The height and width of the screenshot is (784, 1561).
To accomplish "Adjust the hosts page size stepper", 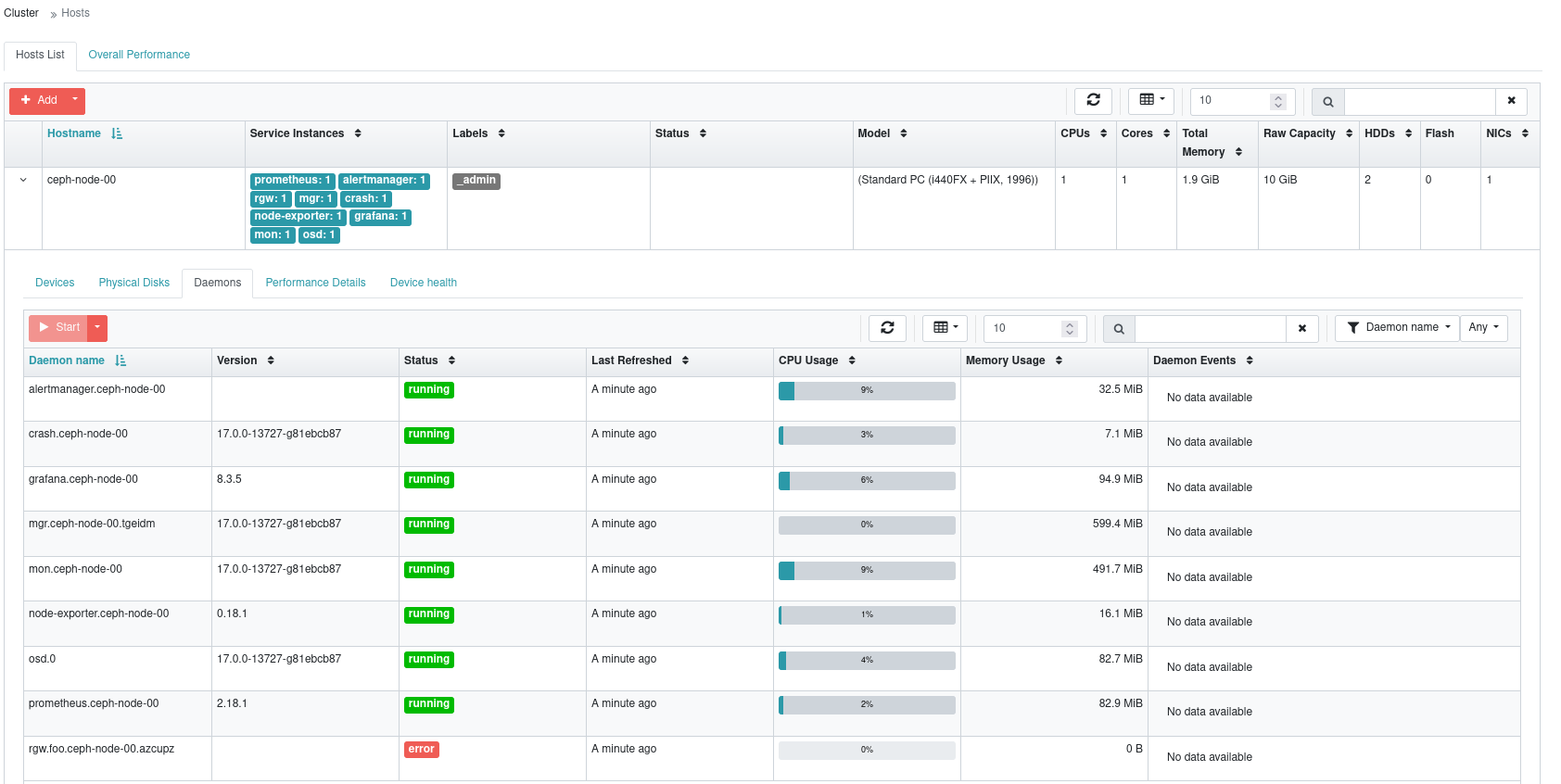I will (1278, 101).
